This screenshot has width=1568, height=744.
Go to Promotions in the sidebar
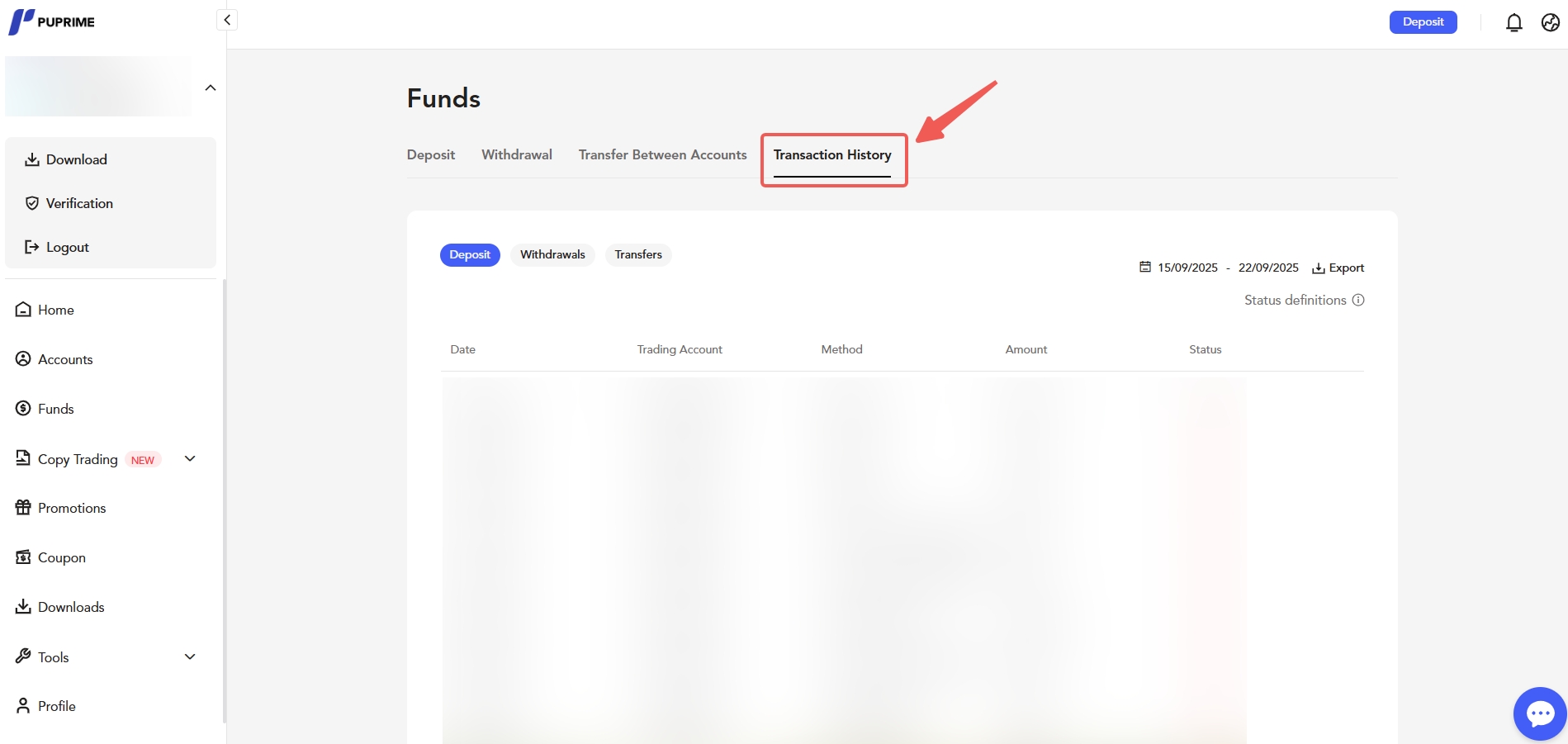71,509
